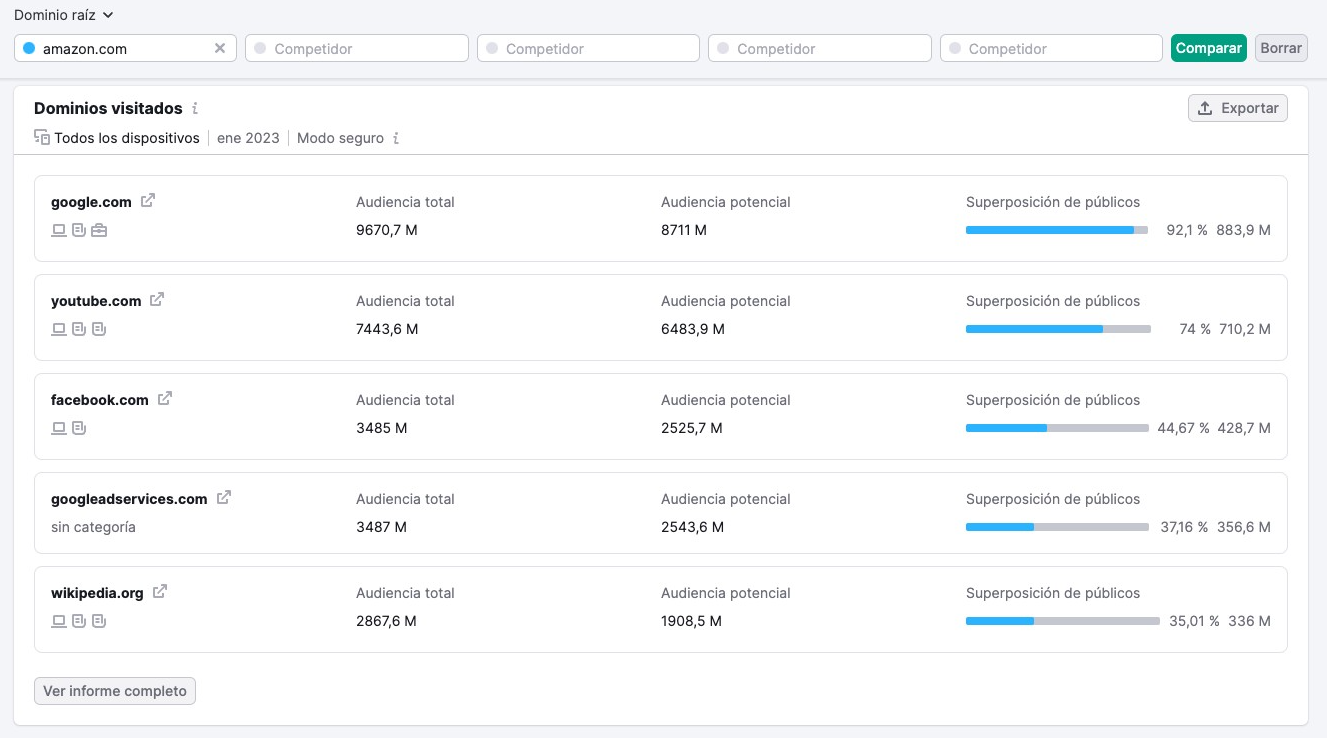Viewport: 1327px width, 738px height.
Task: Open the Todos los dispositivos filter
Action: click(117, 138)
